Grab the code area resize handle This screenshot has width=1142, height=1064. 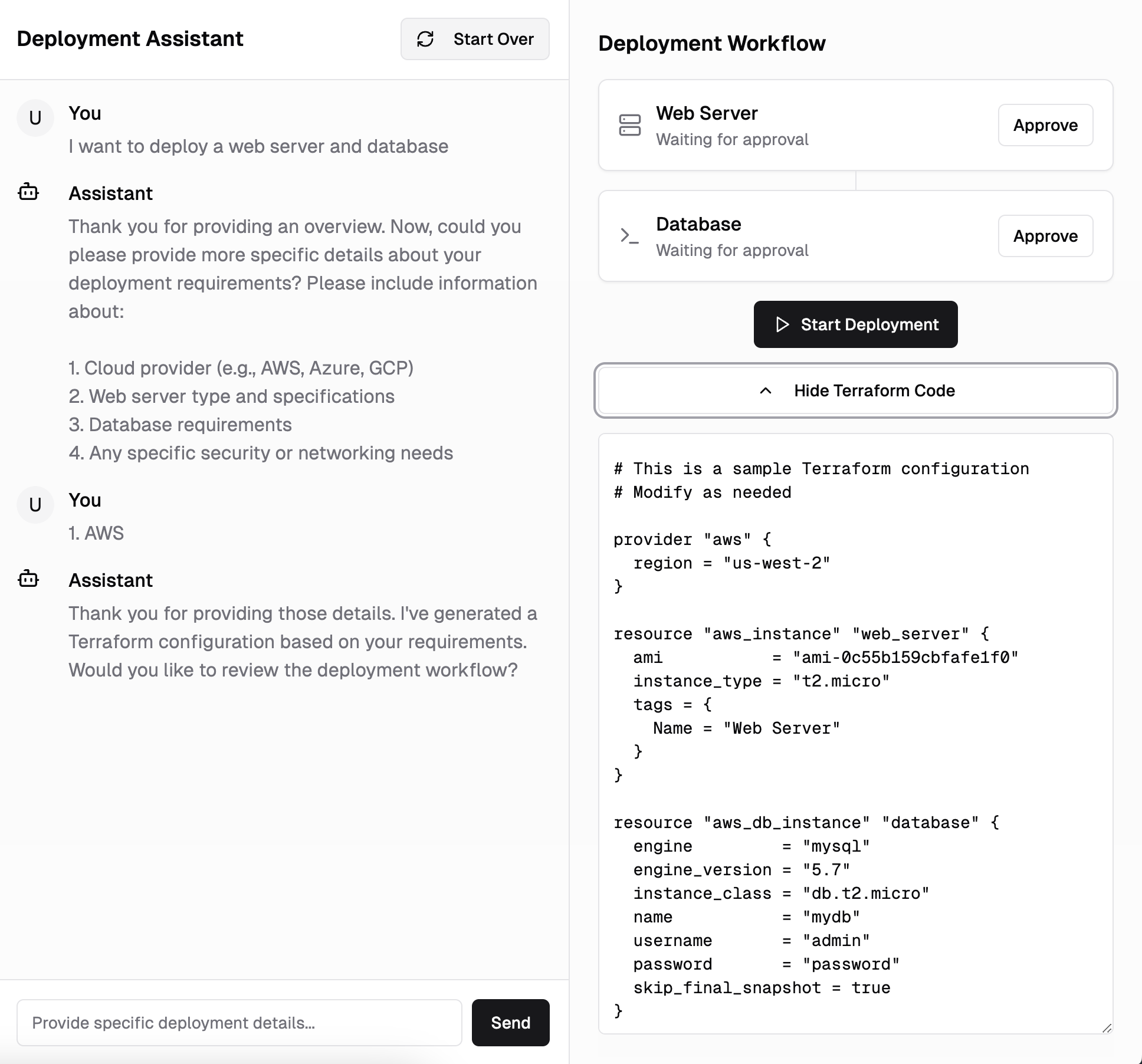pyautogui.click(x=1107, y=1028)
